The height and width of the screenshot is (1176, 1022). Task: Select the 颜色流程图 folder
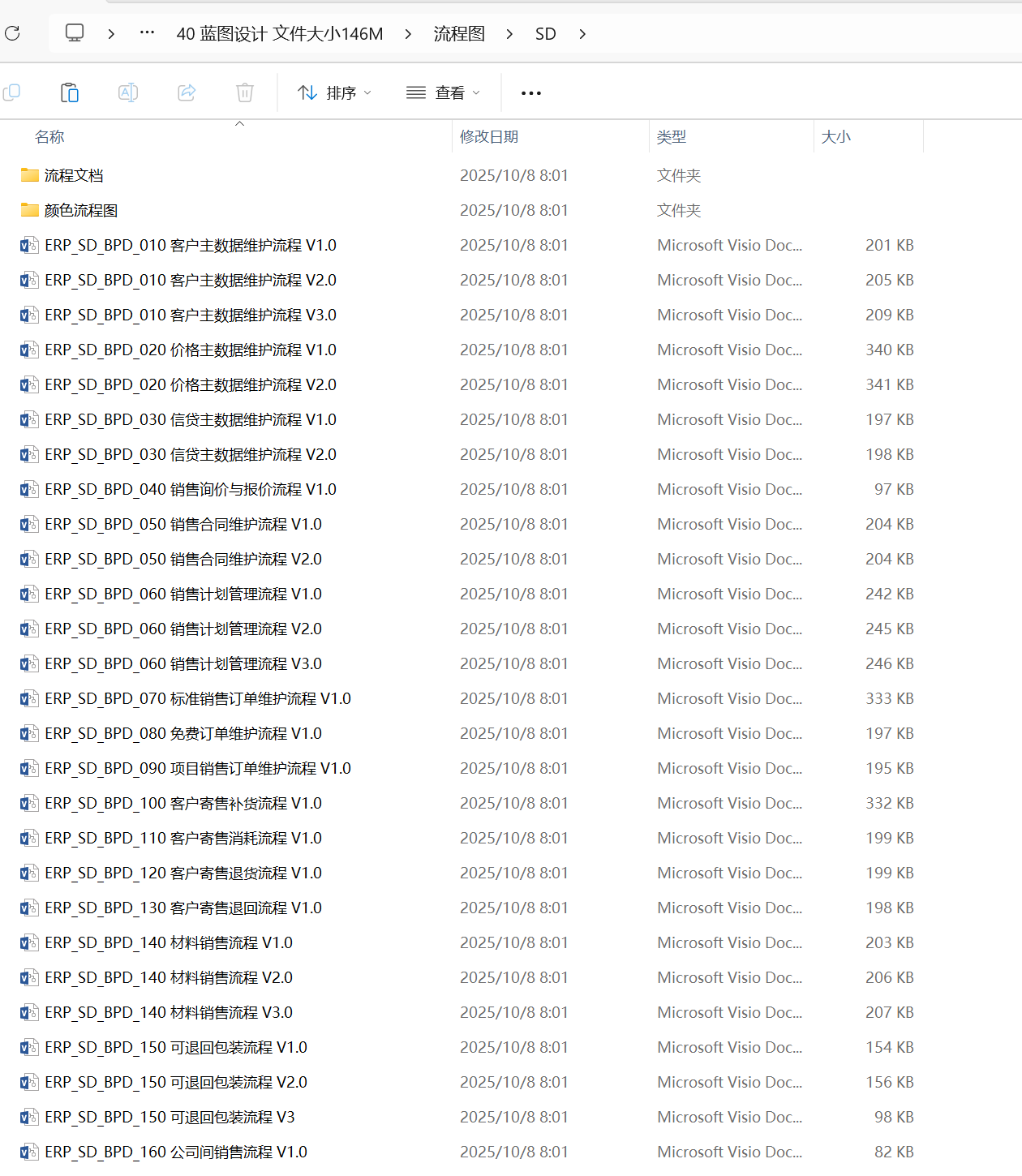81,211
